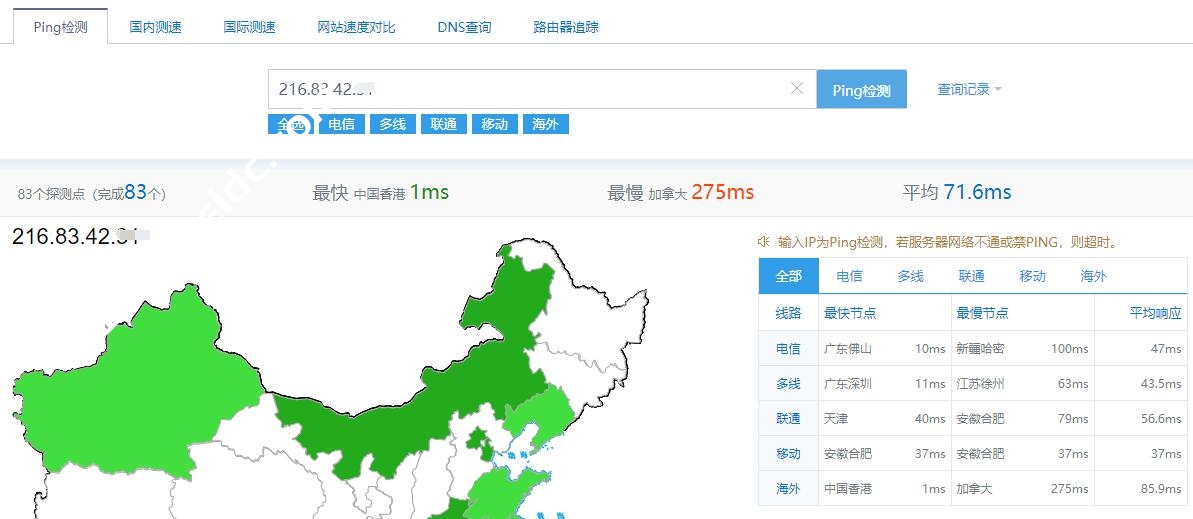Select the 全部 tab in results table
The width and height of the screenshot is (1193, 519).
pos(788,275)
